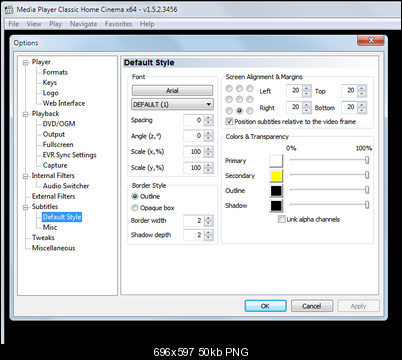402x360 pixels.
Task: Select Default Style under Subtitles
Action: [62, 217]
